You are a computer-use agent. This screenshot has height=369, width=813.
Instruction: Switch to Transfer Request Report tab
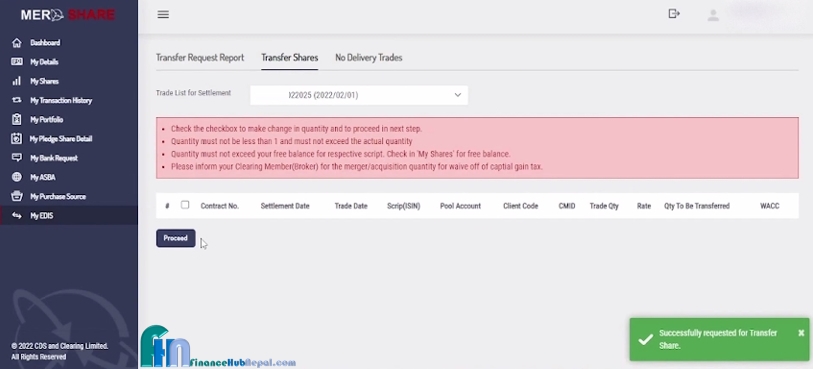[x=200, y=58]
